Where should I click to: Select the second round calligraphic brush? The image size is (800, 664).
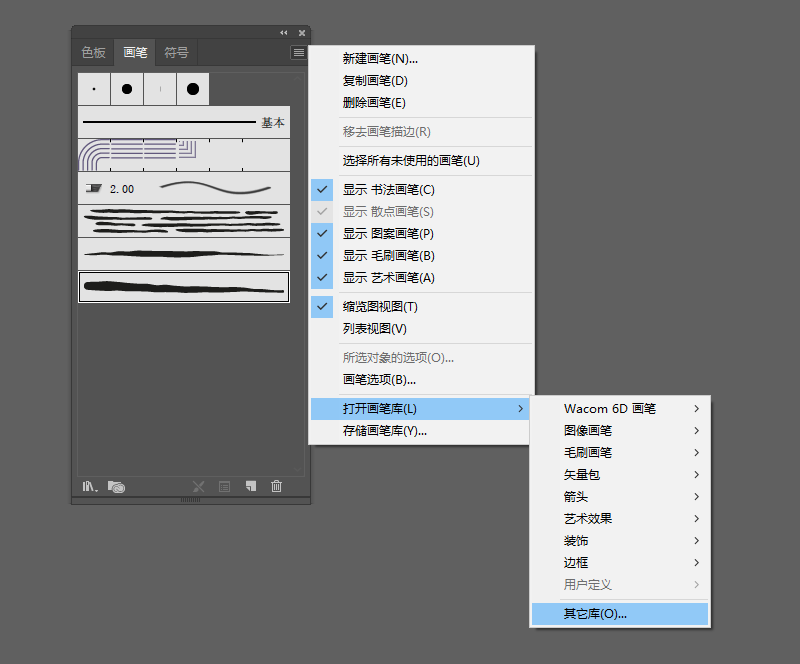(x=127, y=89)
